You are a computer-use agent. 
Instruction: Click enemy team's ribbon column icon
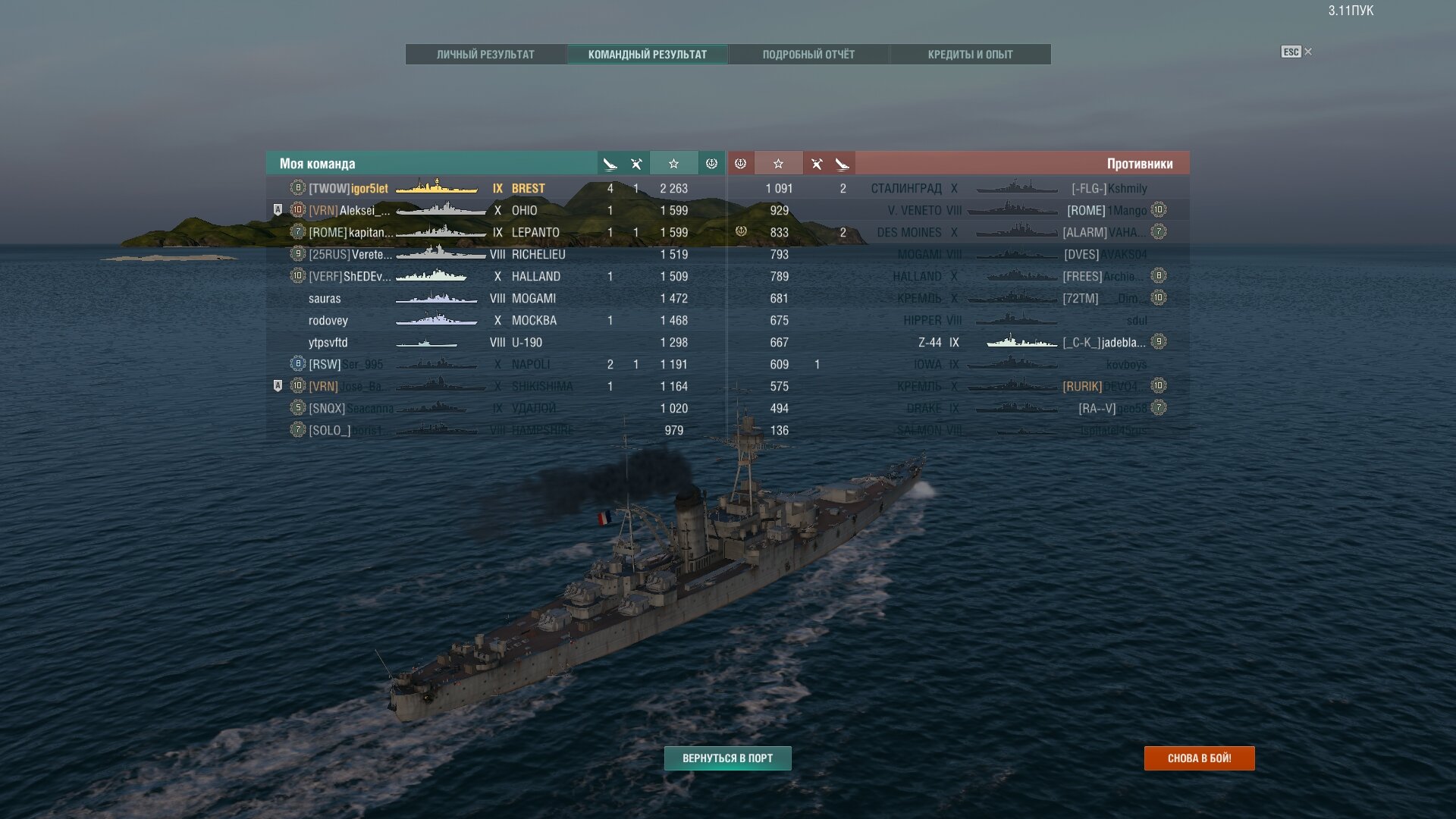[741, 164]
